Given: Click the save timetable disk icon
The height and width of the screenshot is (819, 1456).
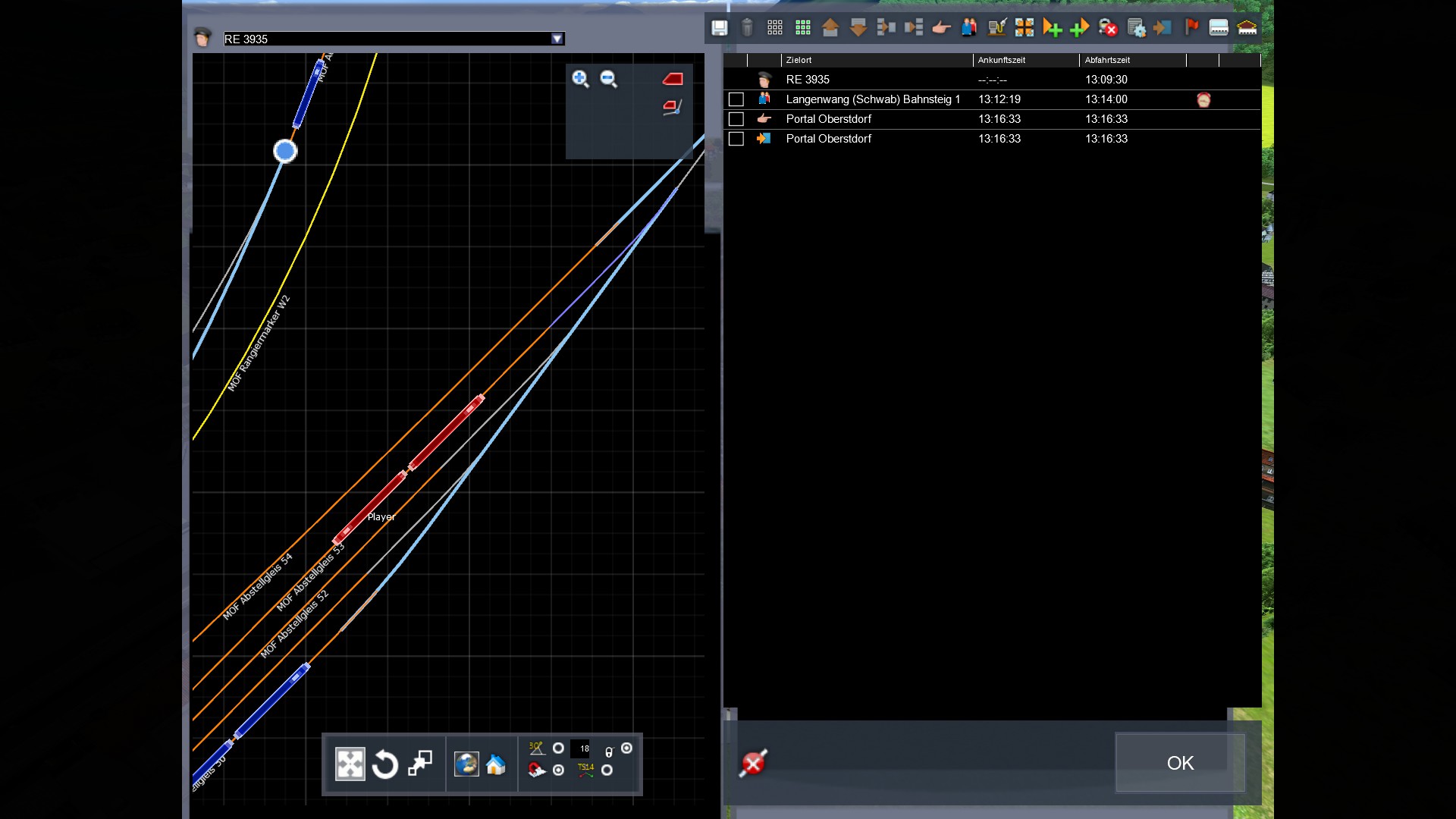Looking at the screenshot, I should [719, 28].
